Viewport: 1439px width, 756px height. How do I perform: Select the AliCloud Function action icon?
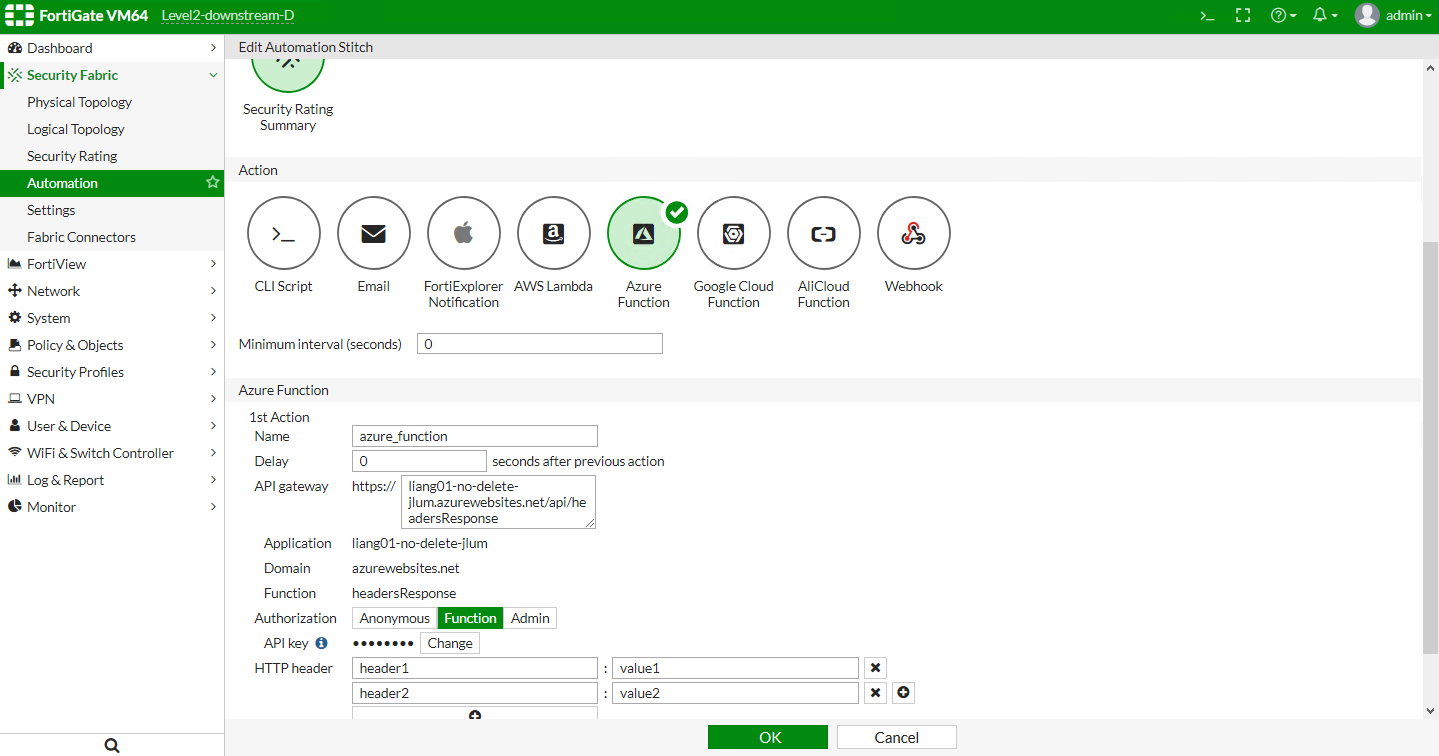point(824,234)
